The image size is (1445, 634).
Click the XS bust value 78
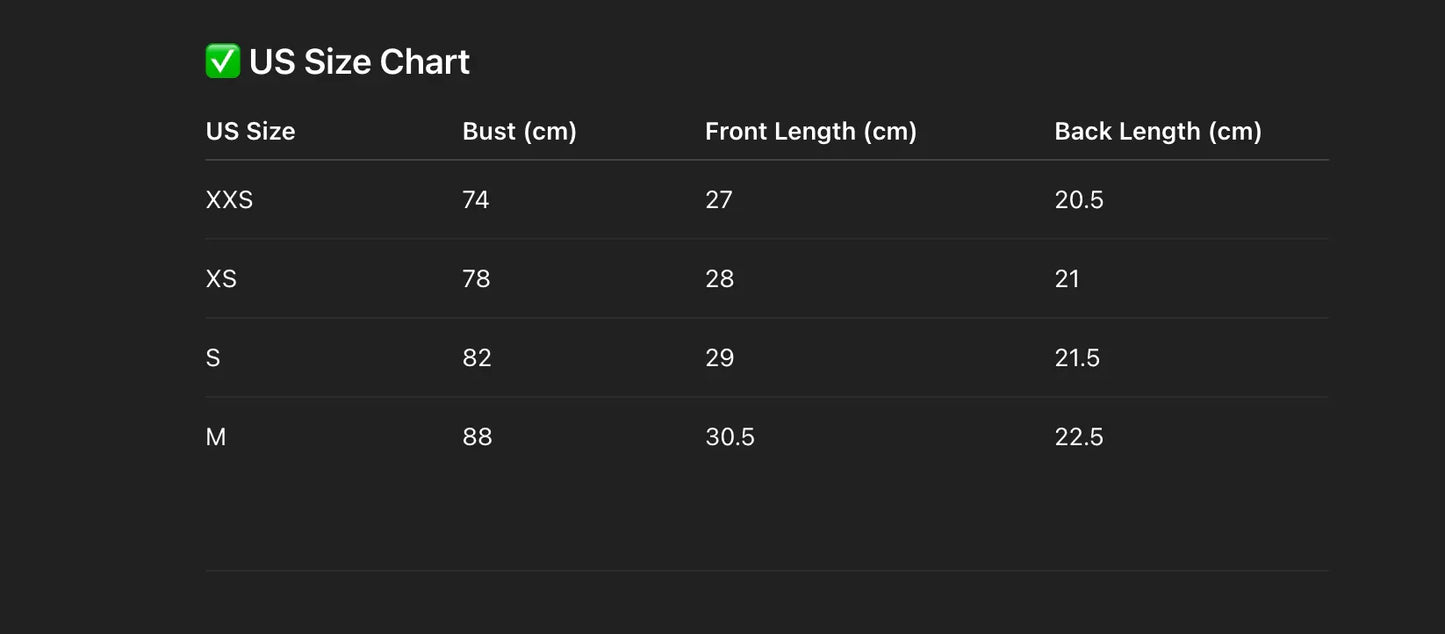[x=476, y=279]
